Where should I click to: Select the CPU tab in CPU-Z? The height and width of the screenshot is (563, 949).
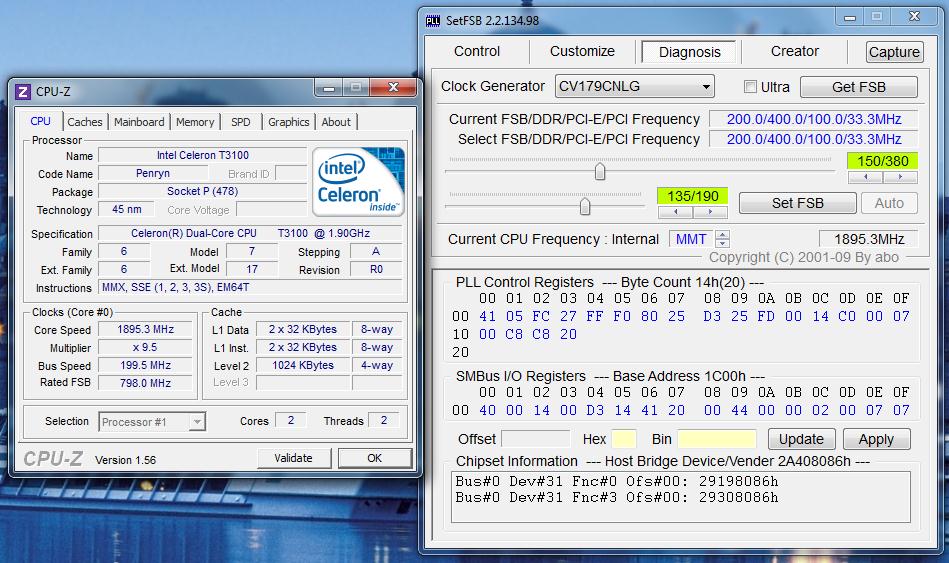[x=41, y=121]
